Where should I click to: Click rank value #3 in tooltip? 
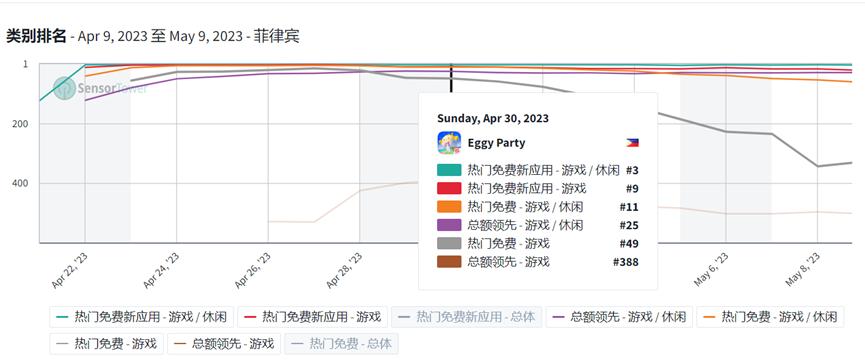[x=632, y=170]
